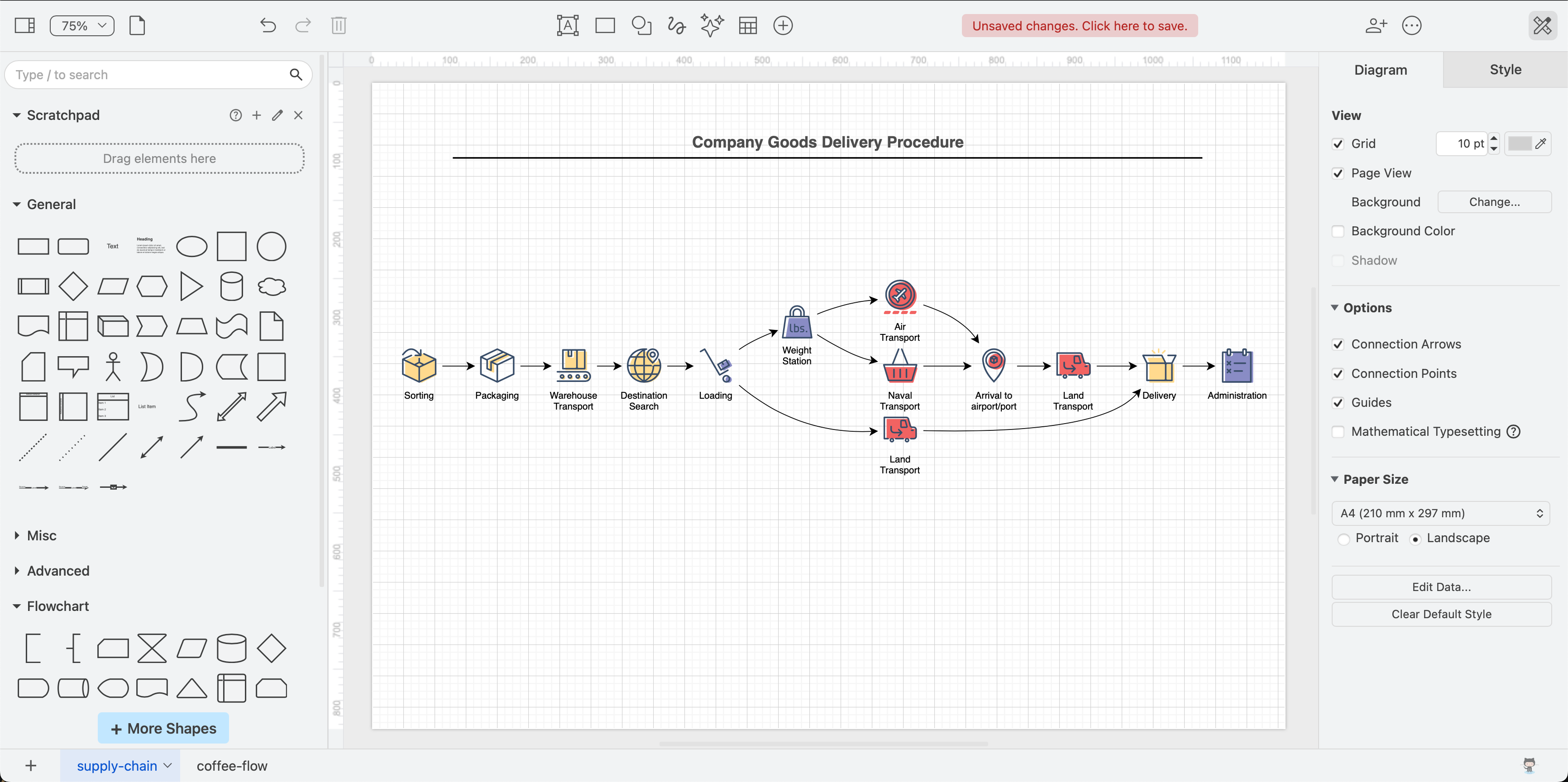The width and height of the screenshot is (1568, 782).
Task: Open the shapes tool icon
Action: pos(641,25)
